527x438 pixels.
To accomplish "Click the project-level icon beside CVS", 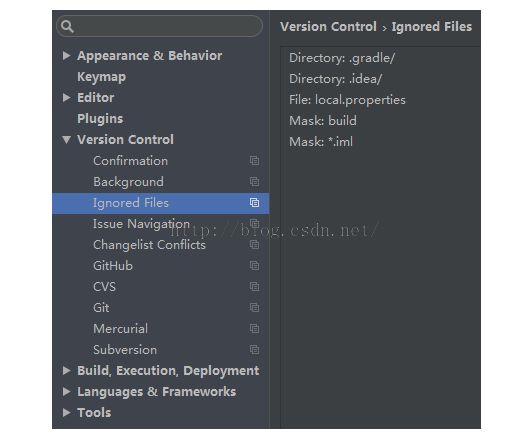I will pos(254,287).
